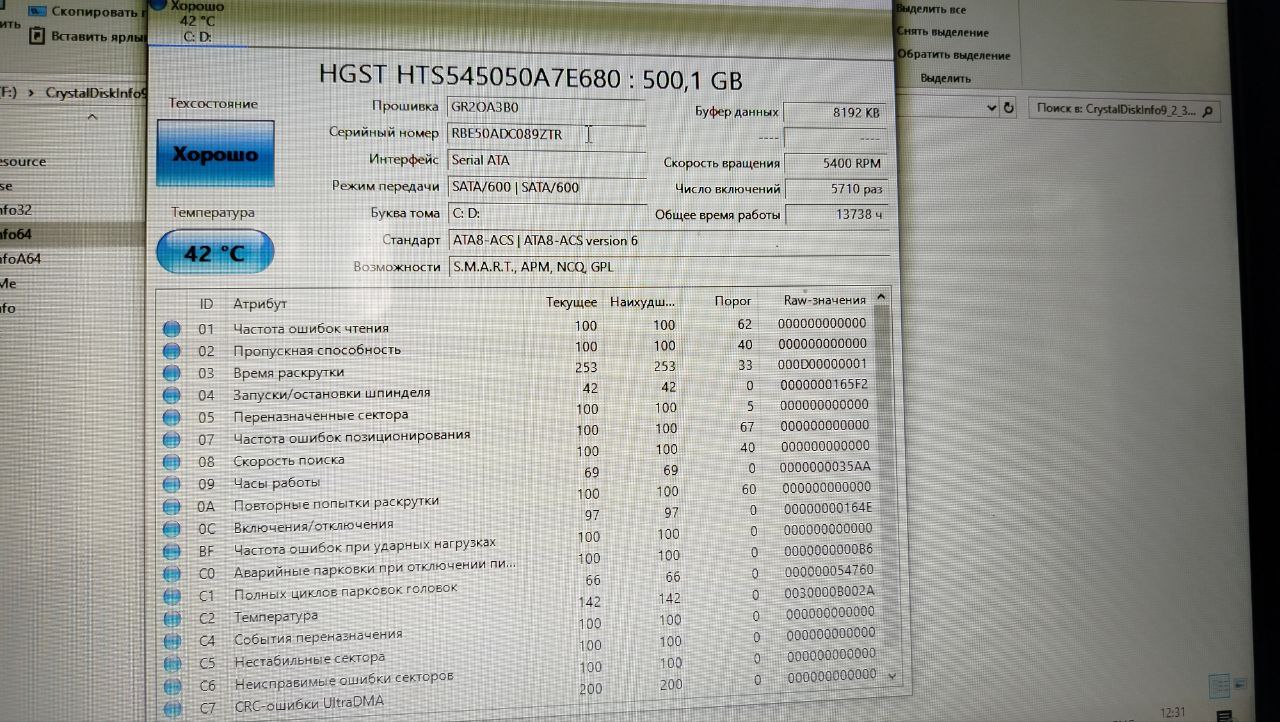The height and width of the screenshot is (722, 1280).
Task: Click the power-on hours value 13738 ч
Action: (835, 214)
